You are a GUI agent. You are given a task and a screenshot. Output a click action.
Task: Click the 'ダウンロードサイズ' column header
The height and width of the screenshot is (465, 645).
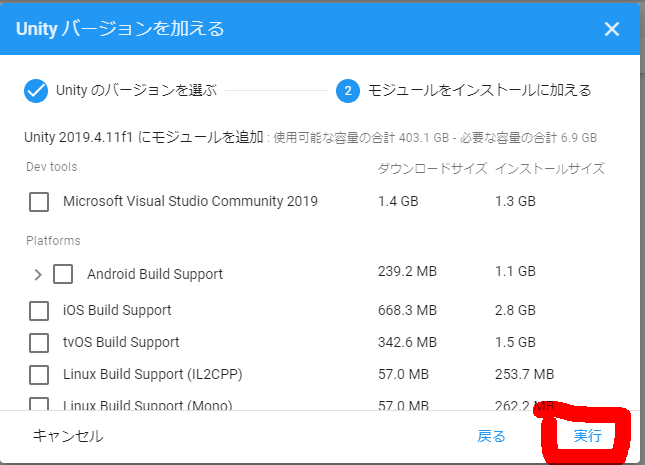(432, 168)
